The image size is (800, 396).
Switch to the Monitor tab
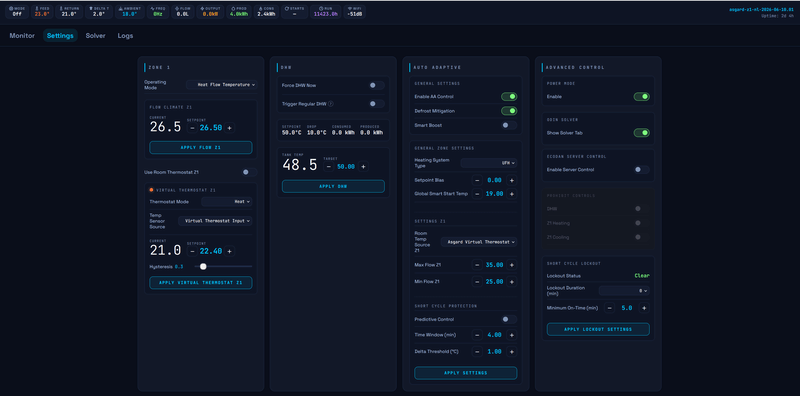tap(22, 36)
